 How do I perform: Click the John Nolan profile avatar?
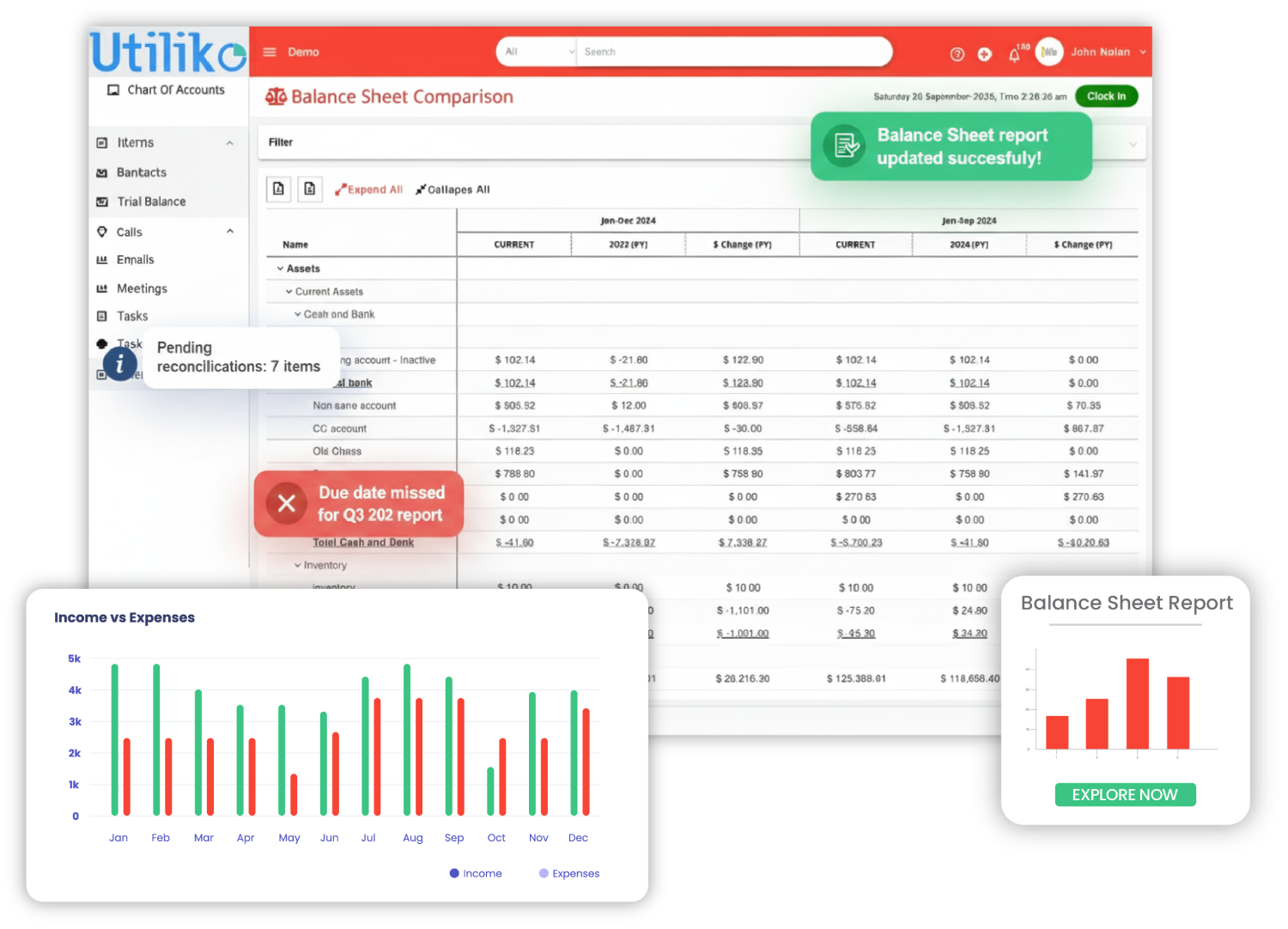1049,52
